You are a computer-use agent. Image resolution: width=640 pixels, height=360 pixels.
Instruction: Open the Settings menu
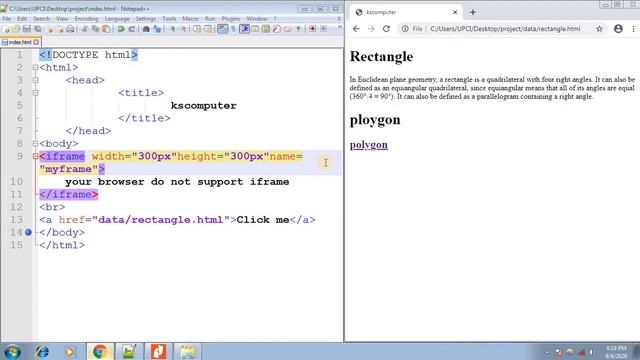point(145,19)
